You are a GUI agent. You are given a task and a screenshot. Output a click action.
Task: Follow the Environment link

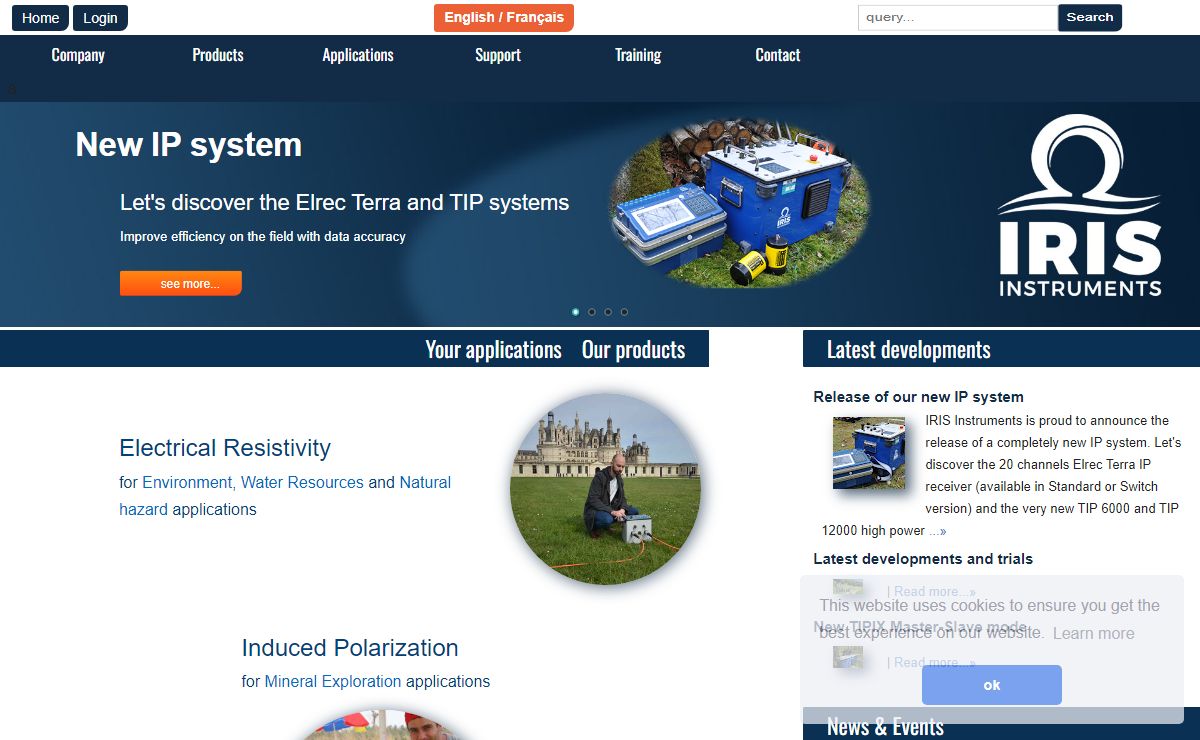coord(187,482)
